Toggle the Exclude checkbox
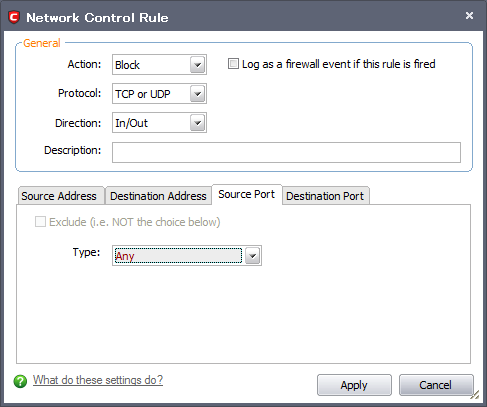The width and height of the screenshot is (487, 407). tap(40, 222)
